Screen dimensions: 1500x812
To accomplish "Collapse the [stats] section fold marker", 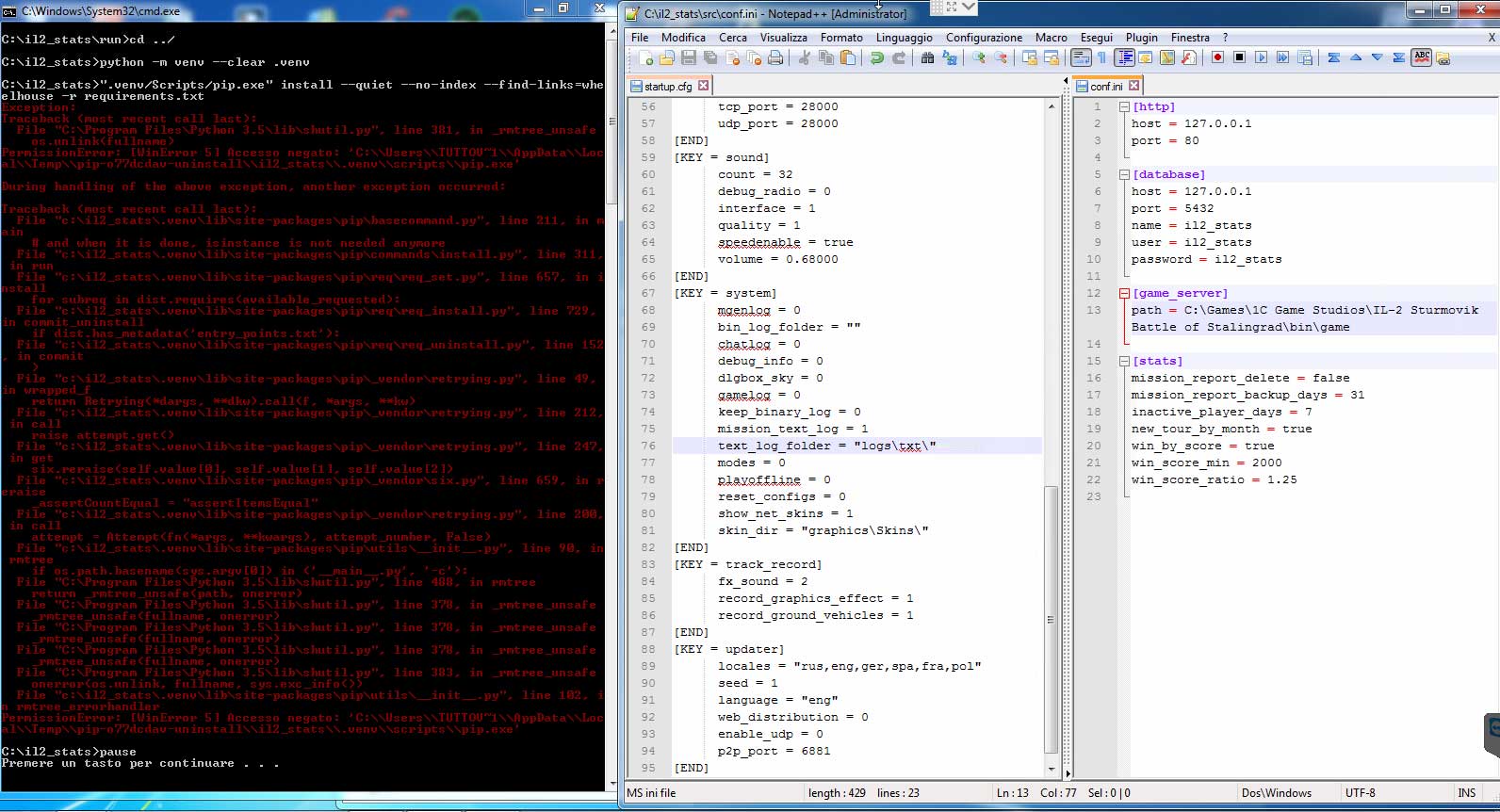I will click(1124, 362).
